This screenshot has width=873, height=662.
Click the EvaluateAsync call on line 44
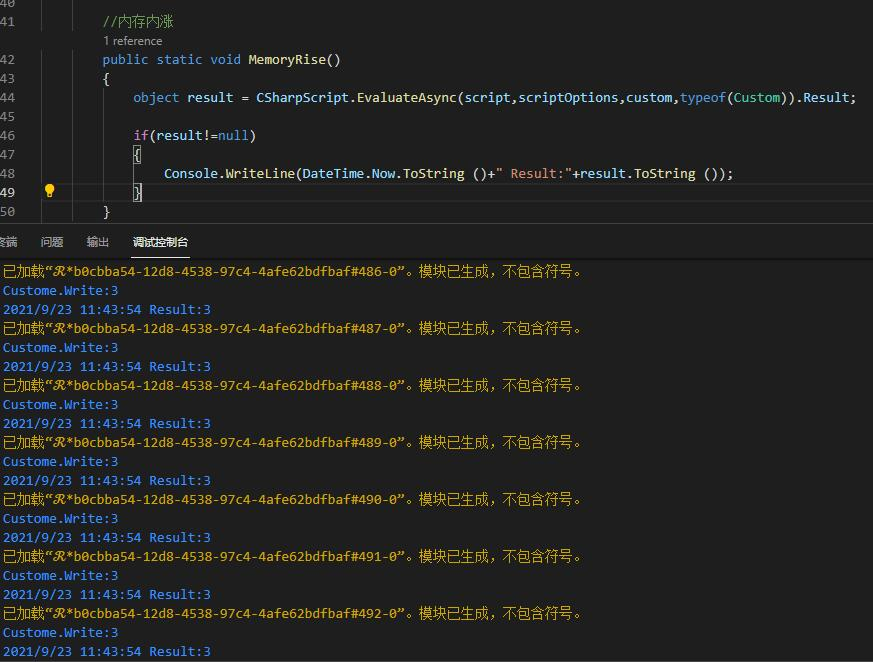click(x=406, y=97)
